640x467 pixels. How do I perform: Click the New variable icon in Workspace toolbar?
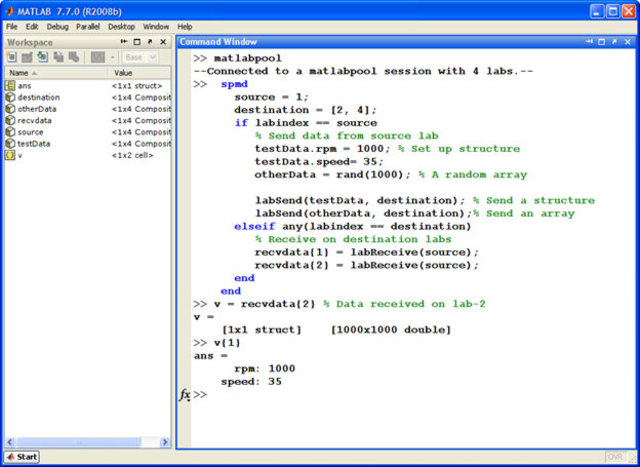(x=12, y=57)
